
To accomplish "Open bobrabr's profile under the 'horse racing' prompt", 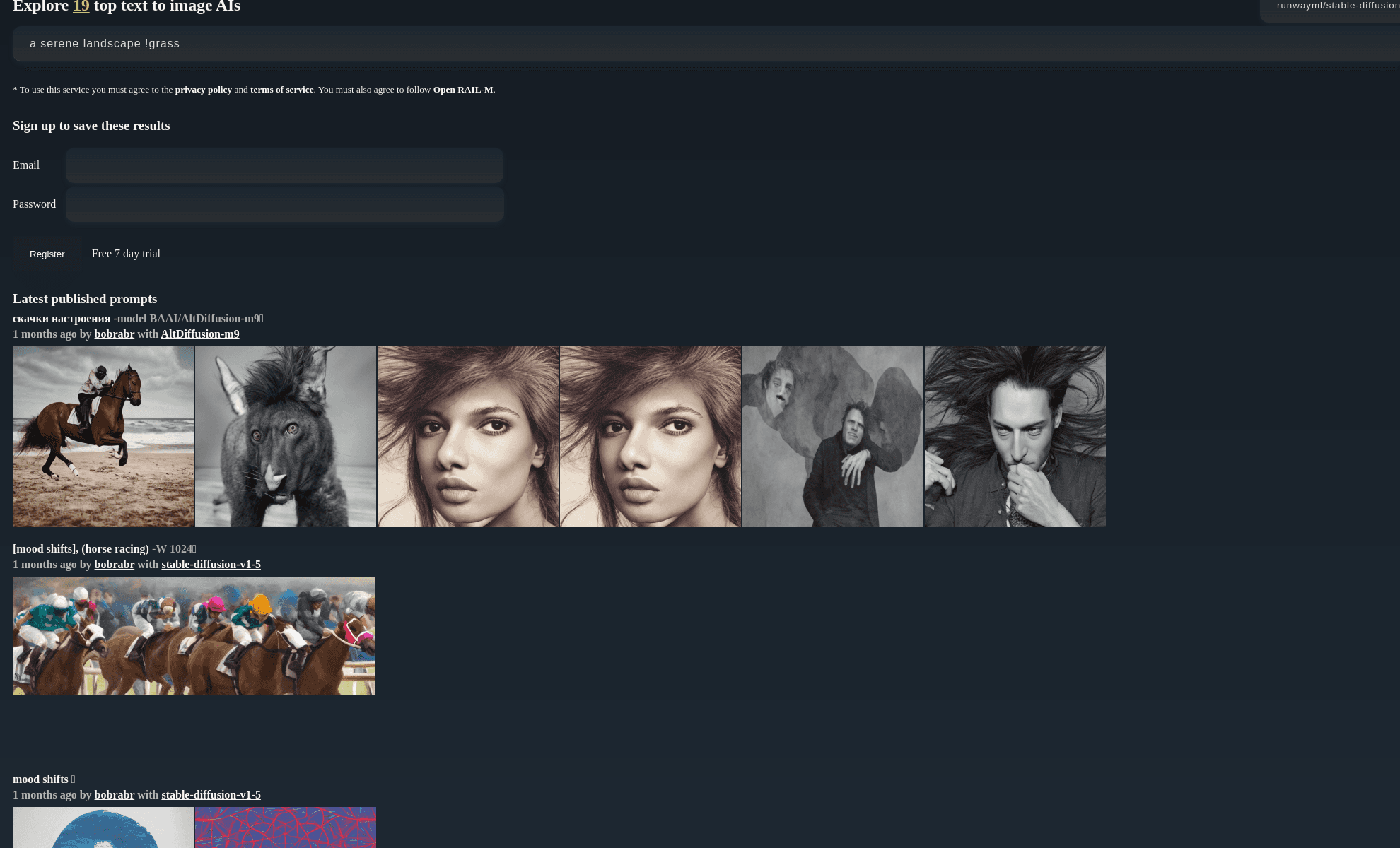I will (115, 565).
